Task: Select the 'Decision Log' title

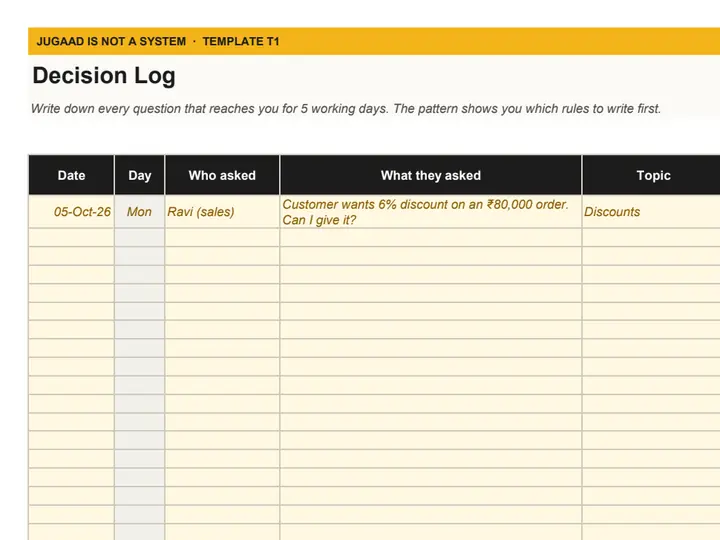Action: 104,76
